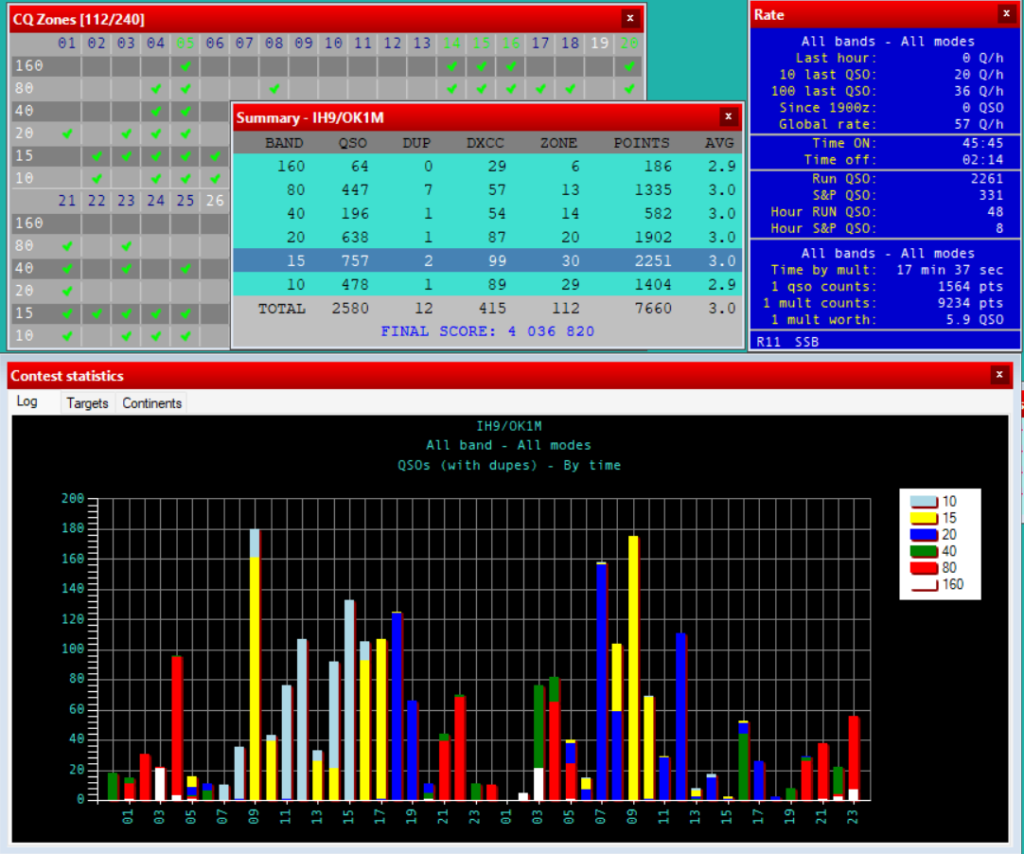Viewport: 1024px width, 854px height.
Task: Click the Time by mult line
Action: tap(887, 270)
